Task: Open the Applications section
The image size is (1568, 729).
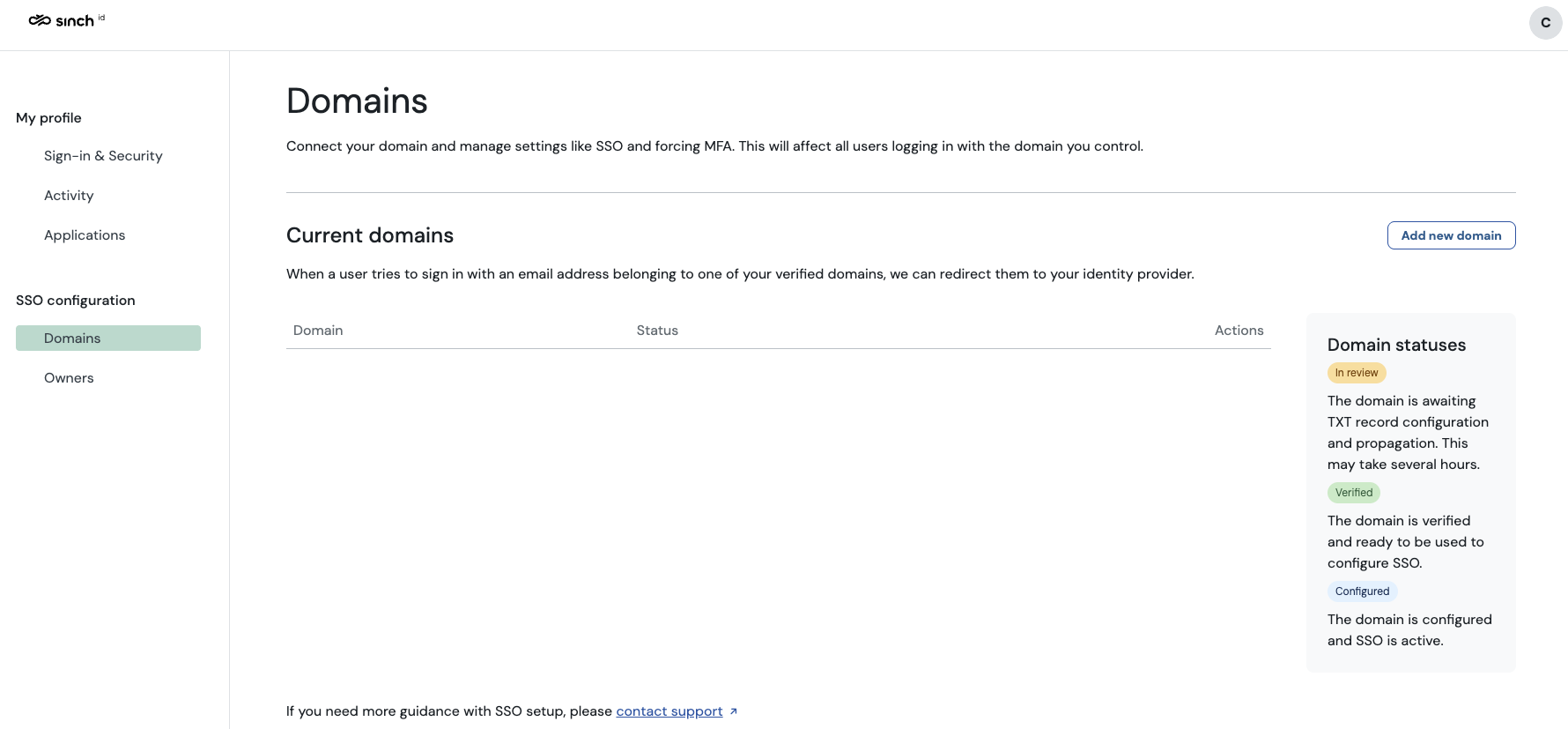Action: click(85, 235)
